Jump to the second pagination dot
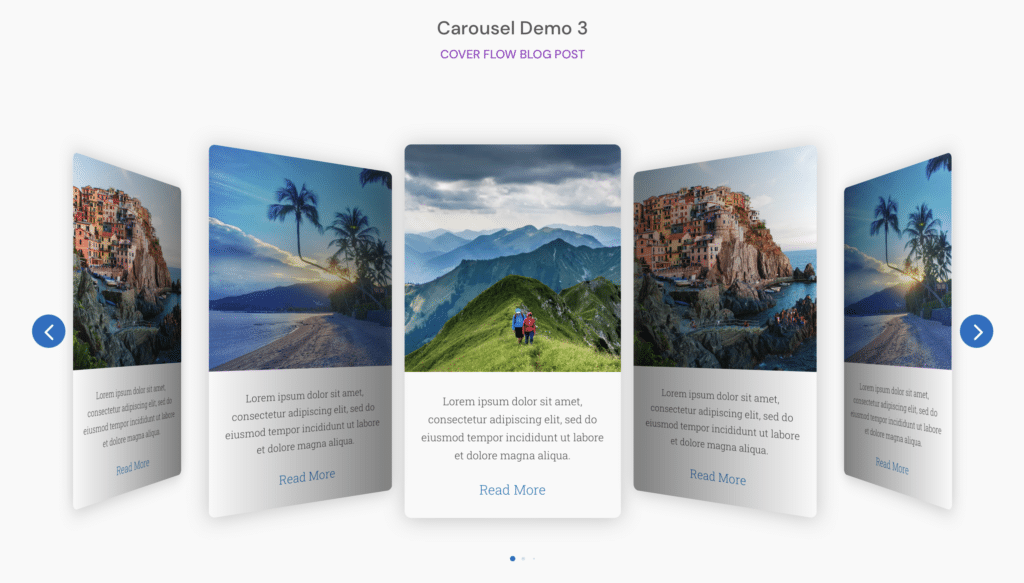1024x583 pixels. point(523,558)
